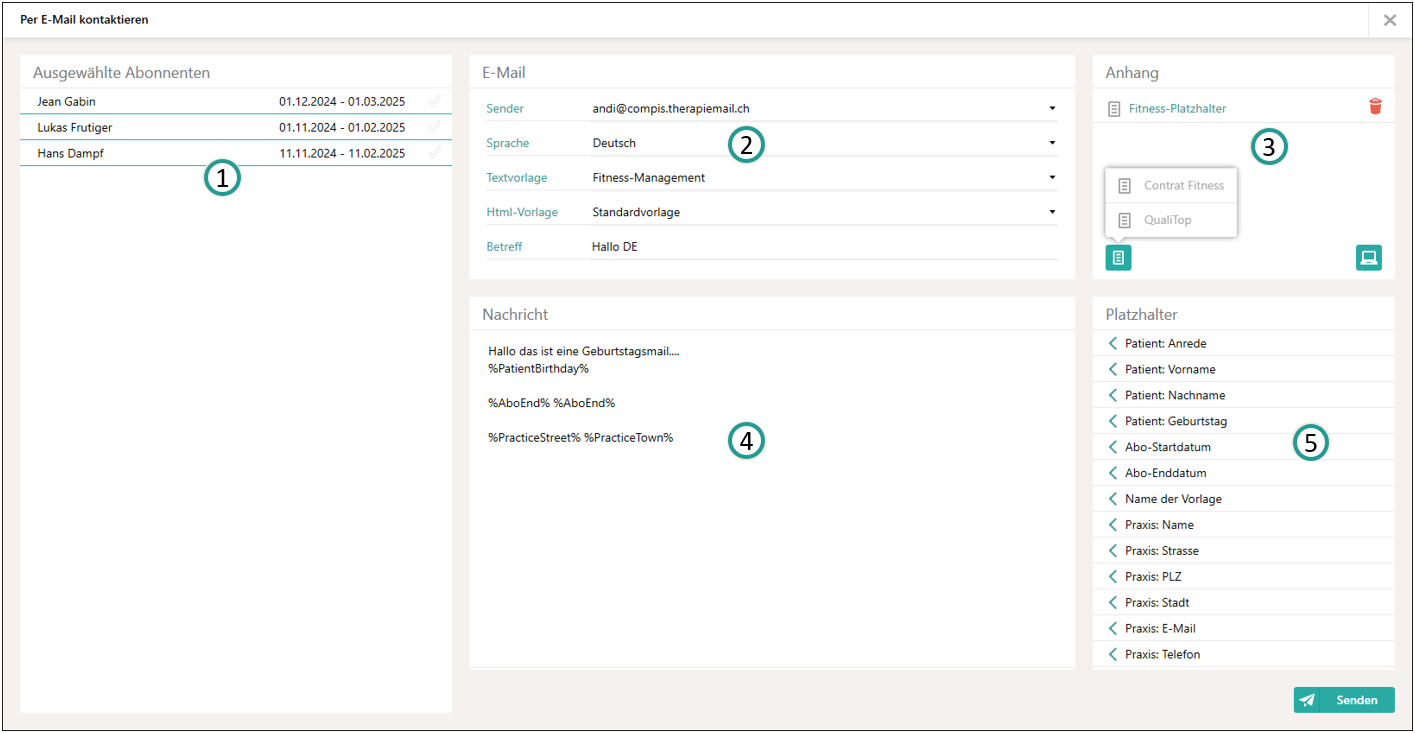The image size is (1415, 733).
Task: Open the Sprache dropdown showing Deutsch
Action: pyautogui.click(x=822, y=143)
